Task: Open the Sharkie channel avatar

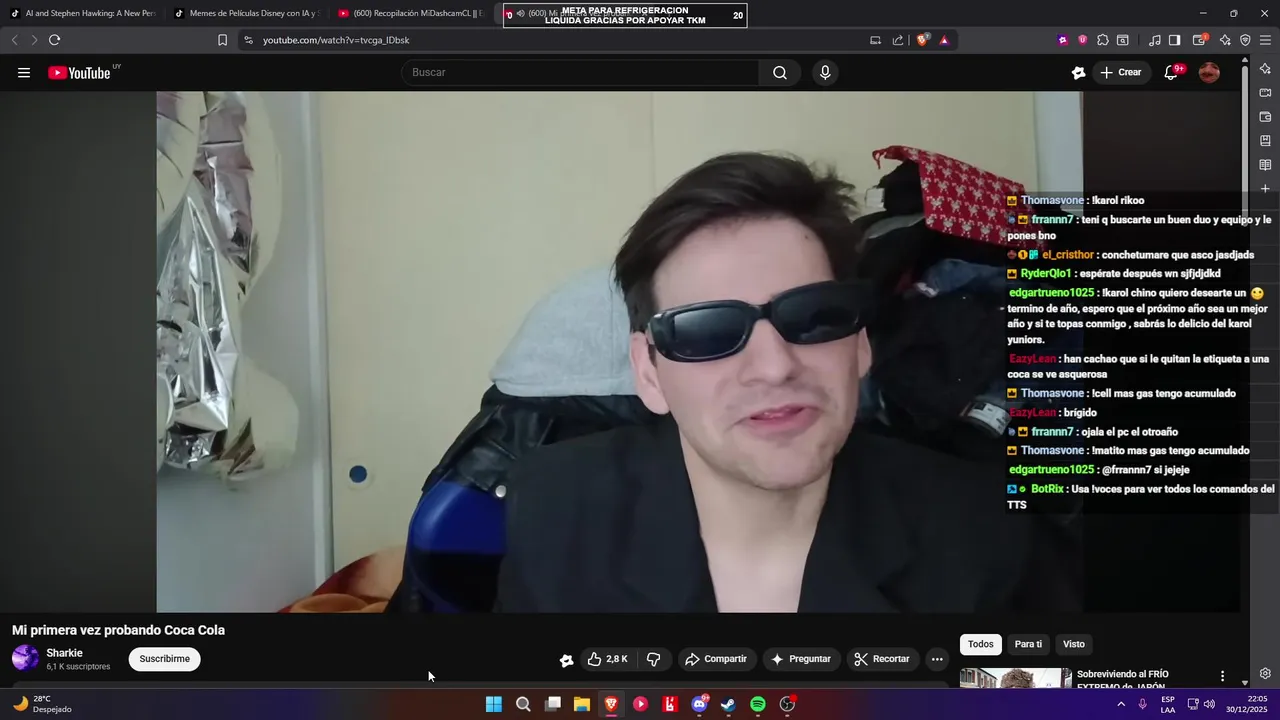Action: pos(25,658)
